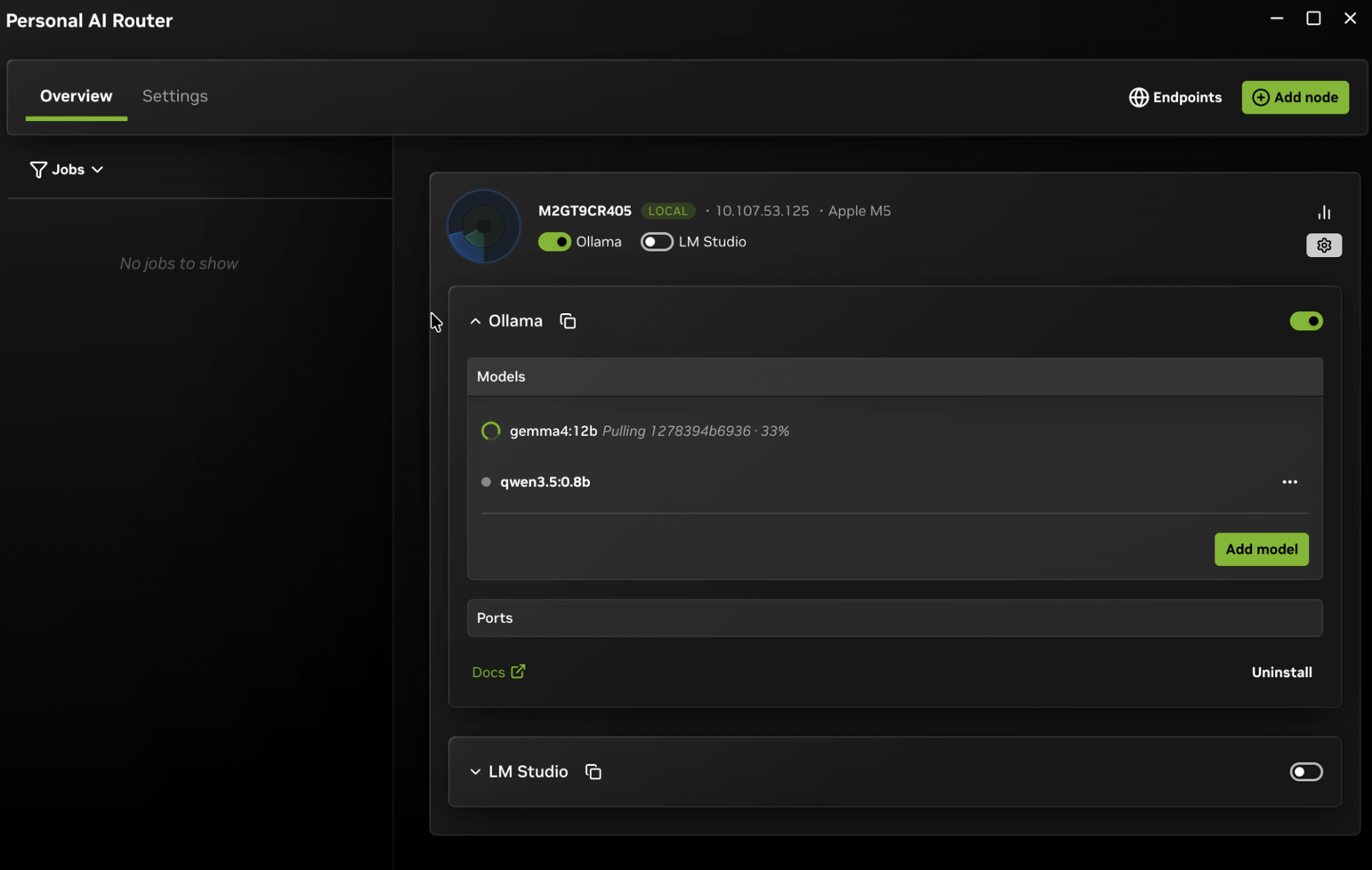This screenshot has width=1372, height=870.
Task: Click the M2GT9CR405 node avatar
Action: [483, 227]
